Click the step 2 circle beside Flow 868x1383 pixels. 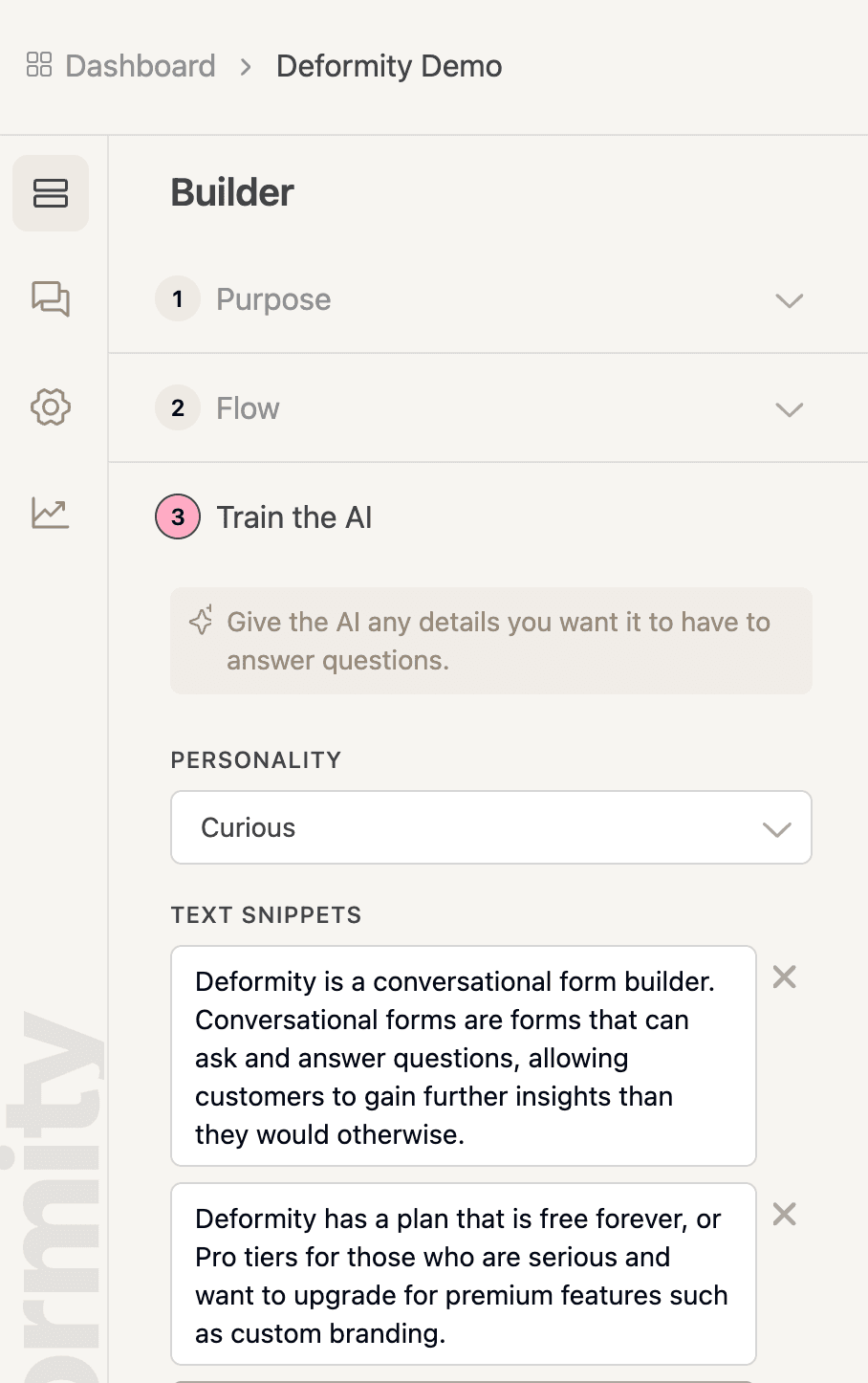point(178,408)
